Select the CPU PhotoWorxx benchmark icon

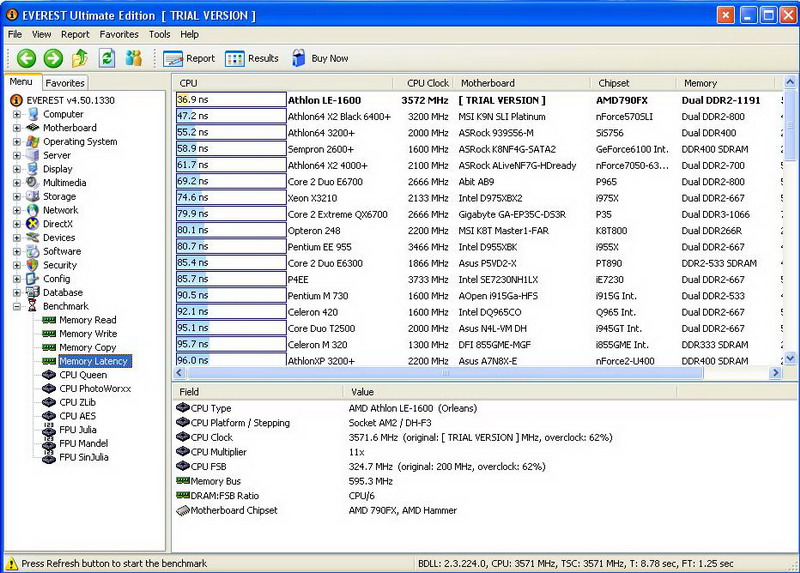[49, 389]
